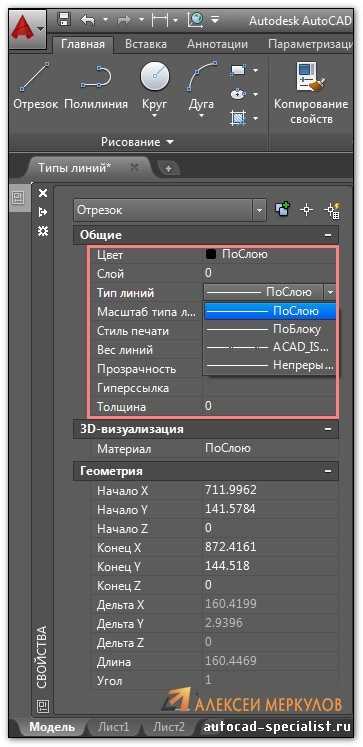Viewport: 363px width, 747px height.
Task: Close the Типы линий drawing tab
Action: [135, 168]
